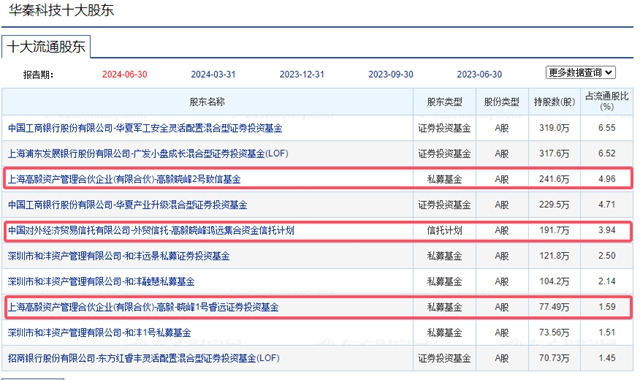Click the 121.8万 holdings cell
Screen dimensions: 640x380
[x=554, y=256]
